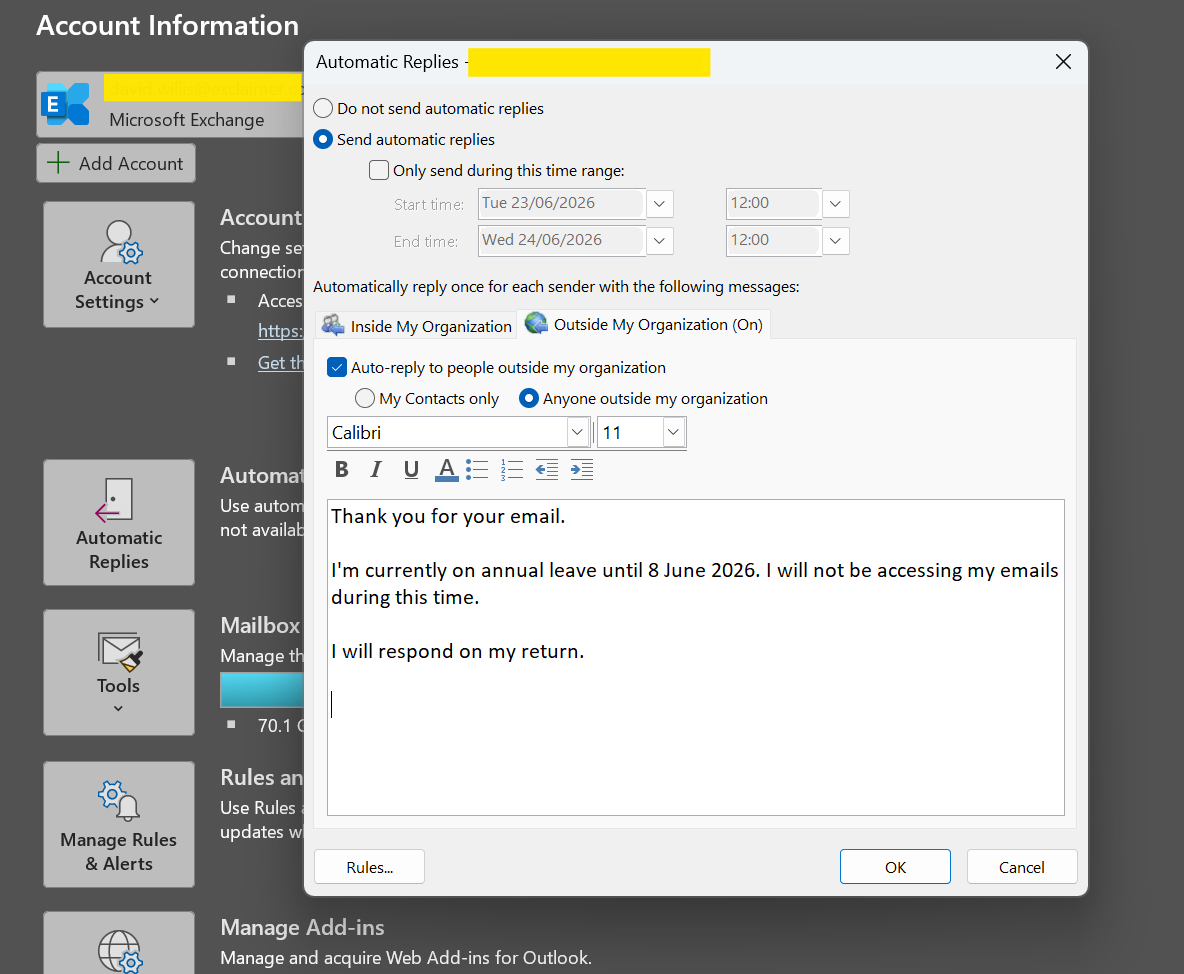This screenshot has width=1184, height=974.
Task: Choose My Contacts only
Action: click(x=365, y=398)
